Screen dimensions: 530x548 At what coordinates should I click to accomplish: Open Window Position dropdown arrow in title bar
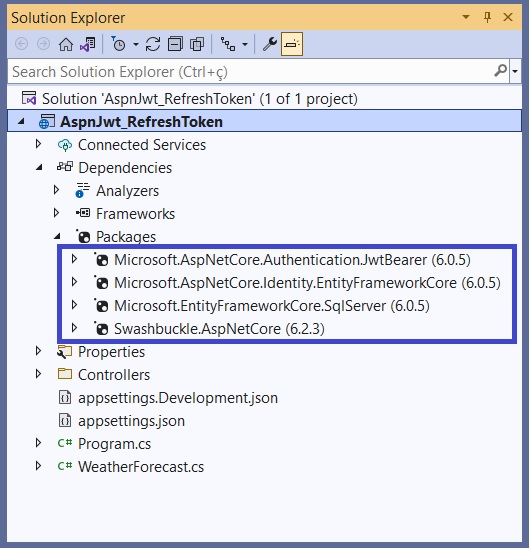click(466, 17)
